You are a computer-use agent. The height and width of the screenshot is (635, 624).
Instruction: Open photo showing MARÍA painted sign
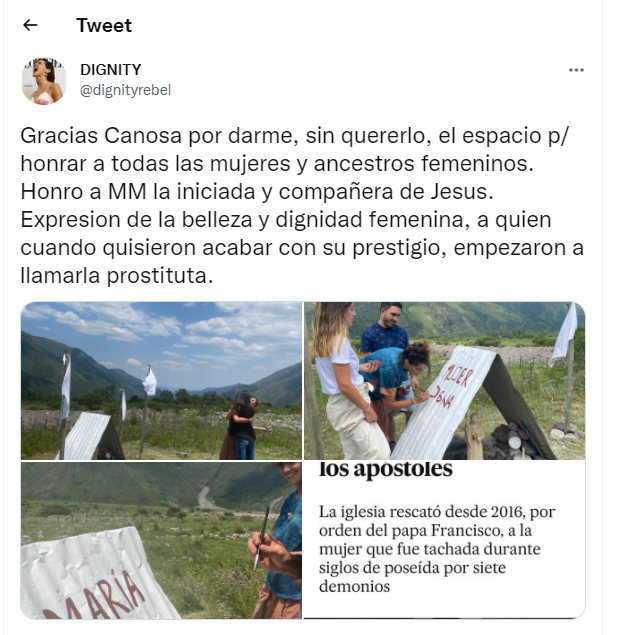tap(161, 540)
